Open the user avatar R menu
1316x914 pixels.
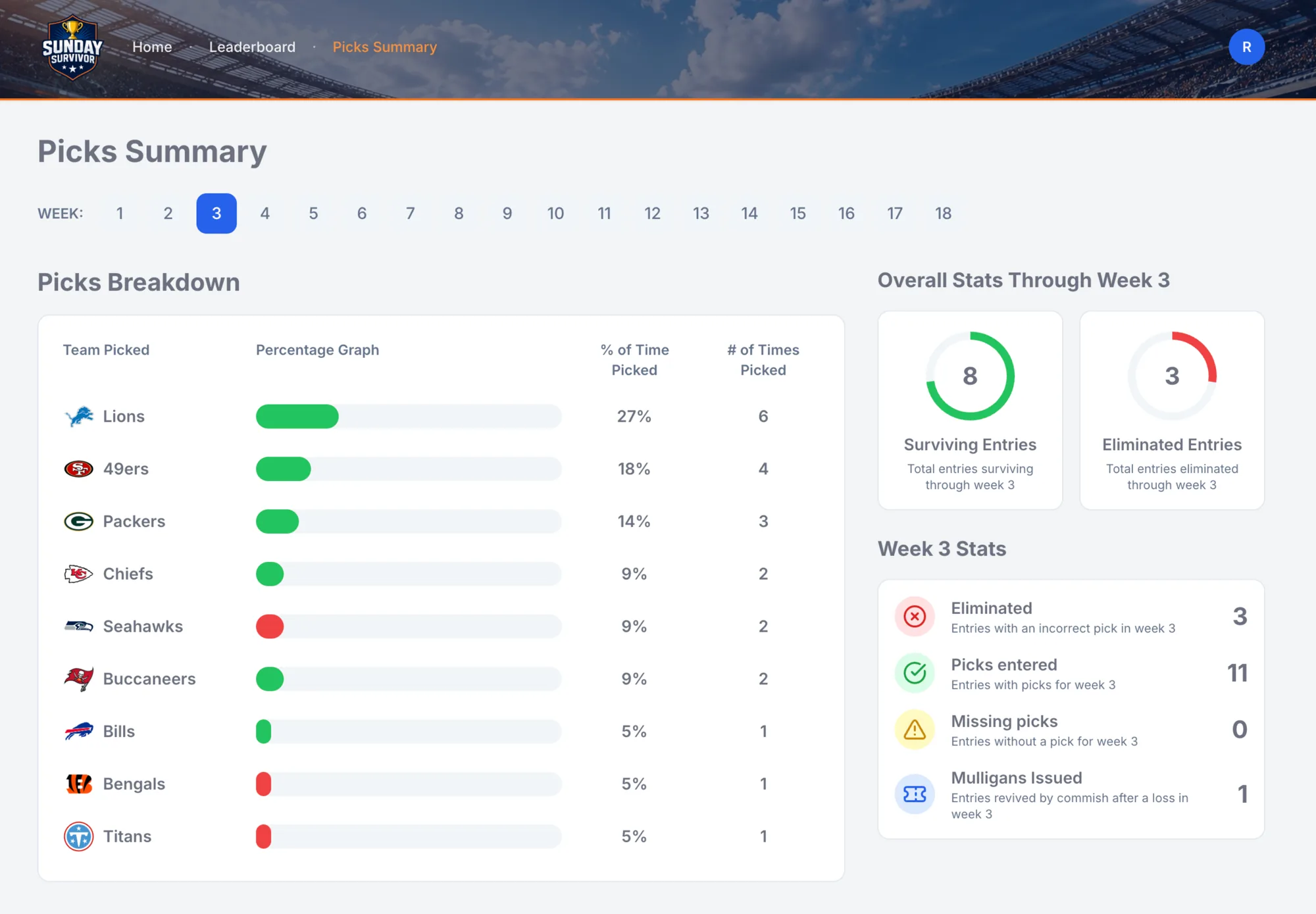(1246, 47)
